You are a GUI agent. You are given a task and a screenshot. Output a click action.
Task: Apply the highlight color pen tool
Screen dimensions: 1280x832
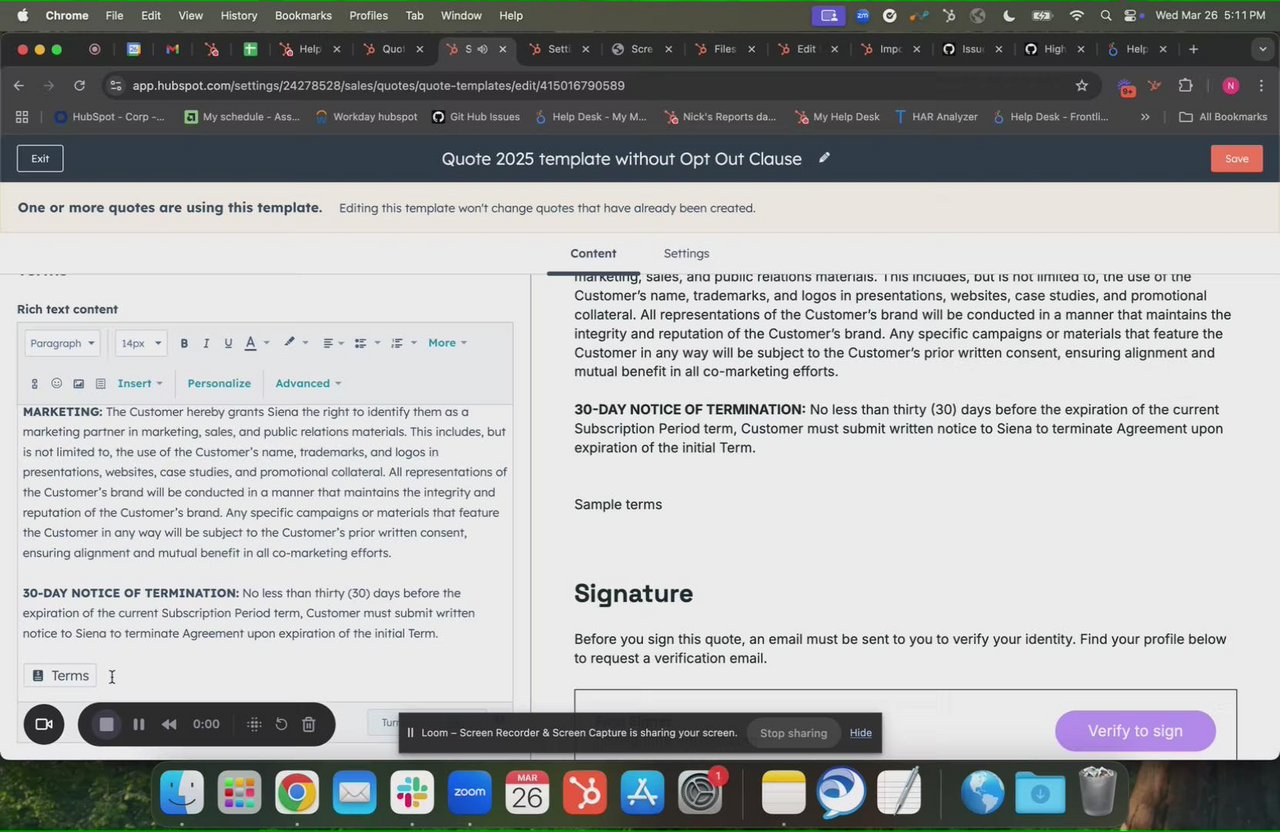(x=289, y=343)
